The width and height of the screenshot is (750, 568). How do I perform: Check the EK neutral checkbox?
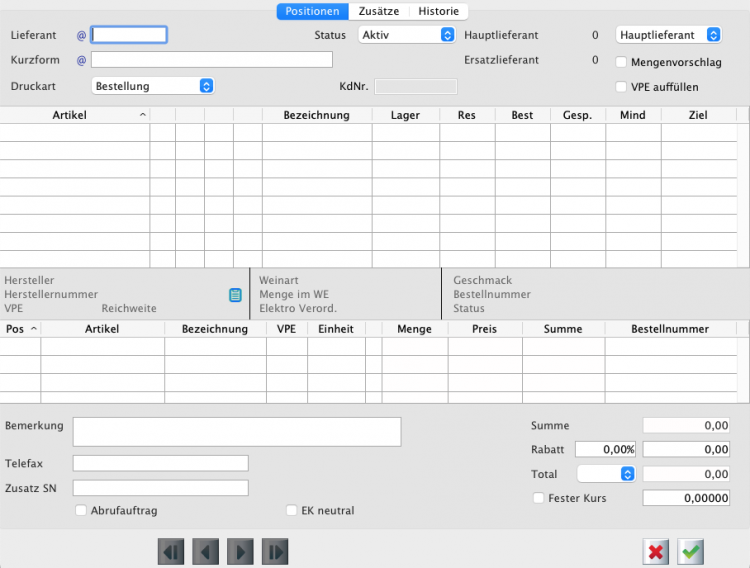(x=292, y=511)
